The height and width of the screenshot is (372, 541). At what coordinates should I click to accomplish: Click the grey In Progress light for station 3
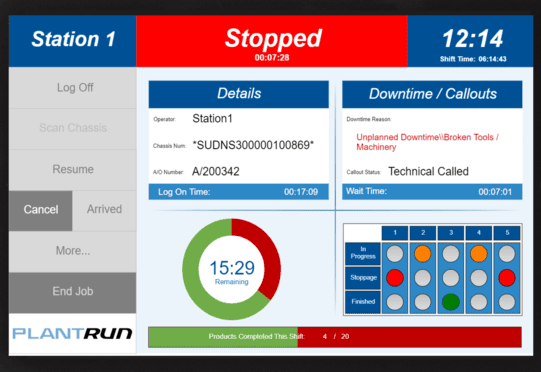(451, 254)
